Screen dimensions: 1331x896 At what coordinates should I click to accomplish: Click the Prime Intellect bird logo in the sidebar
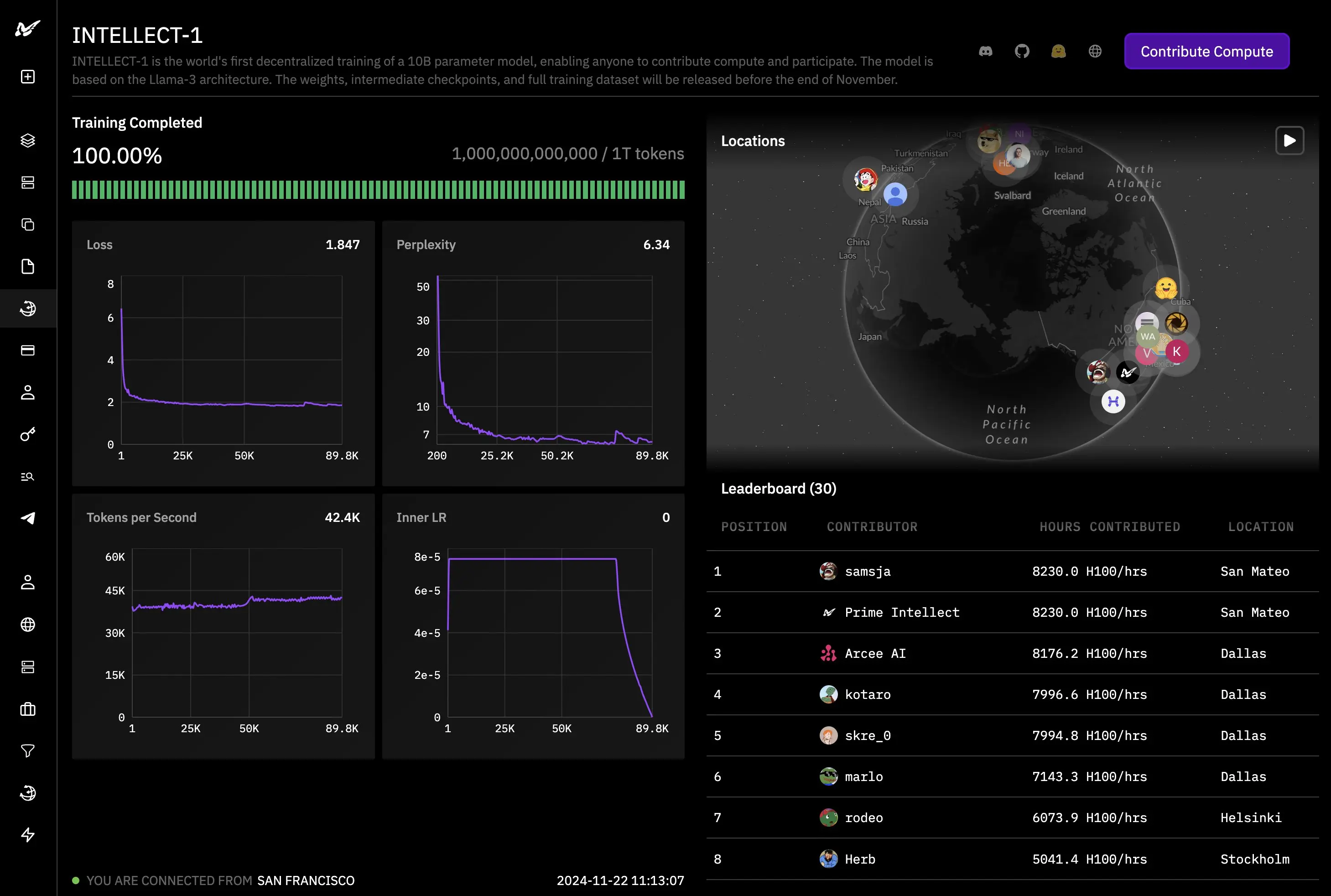click(27, 28)
